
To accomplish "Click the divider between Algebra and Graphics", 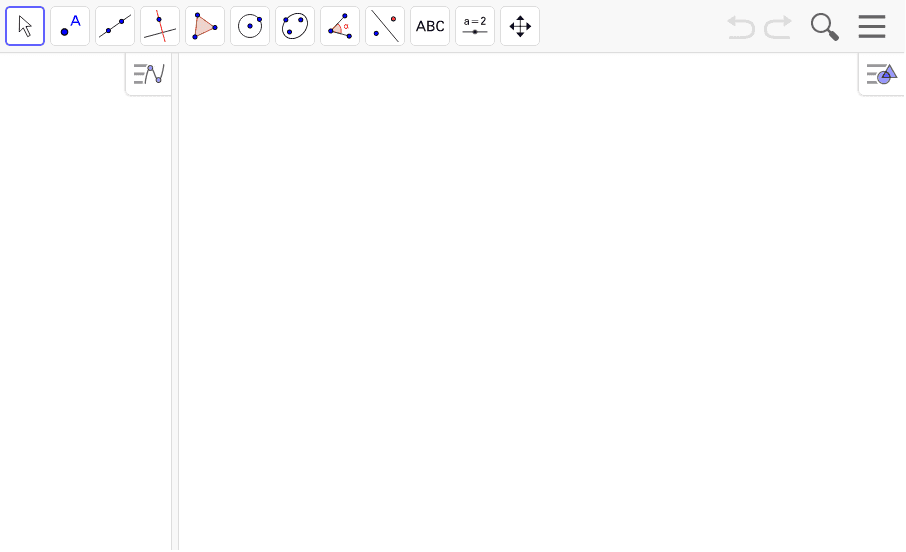I will [175, 302].
